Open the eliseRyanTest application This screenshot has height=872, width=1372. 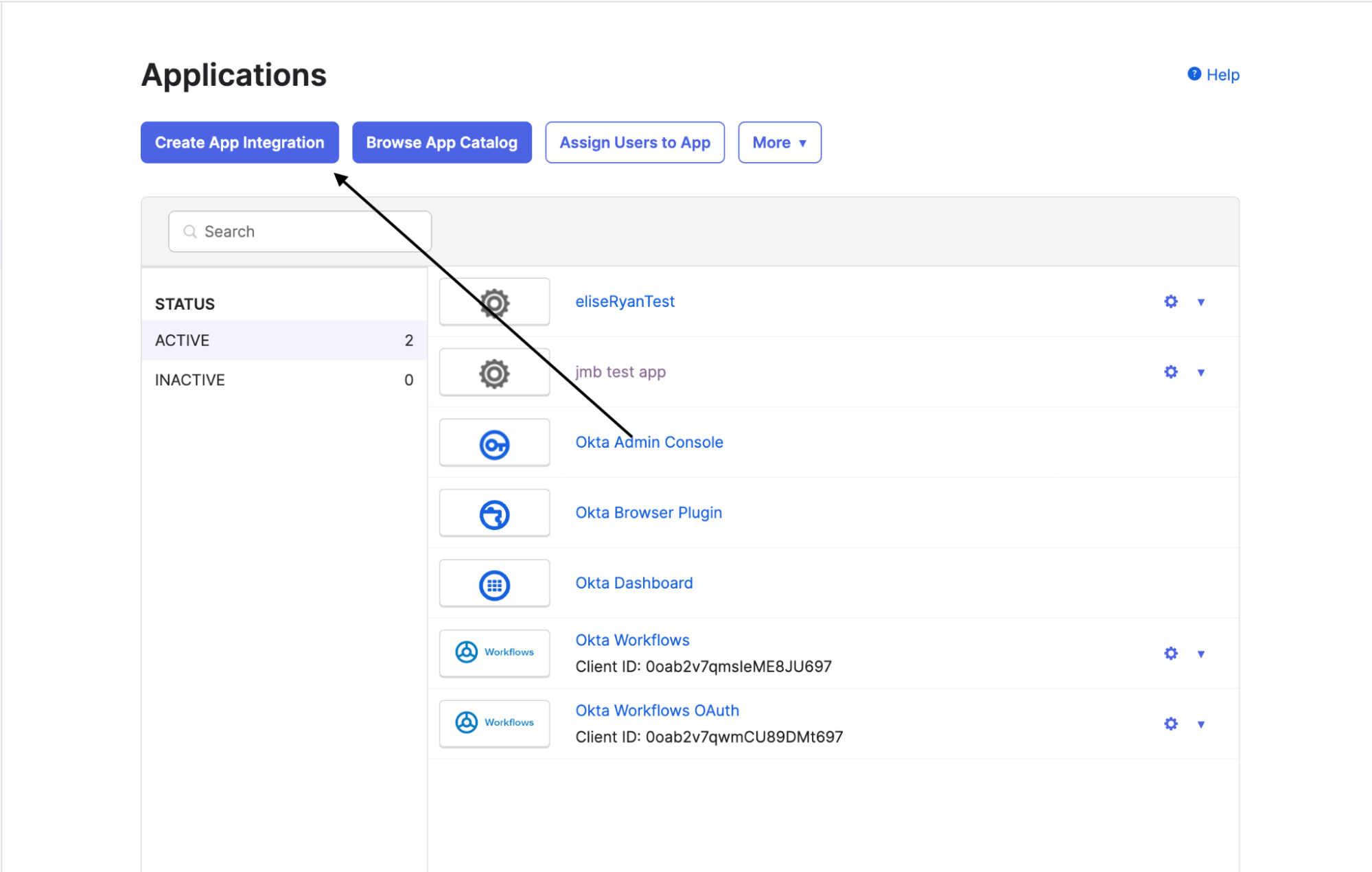point(625,301)
